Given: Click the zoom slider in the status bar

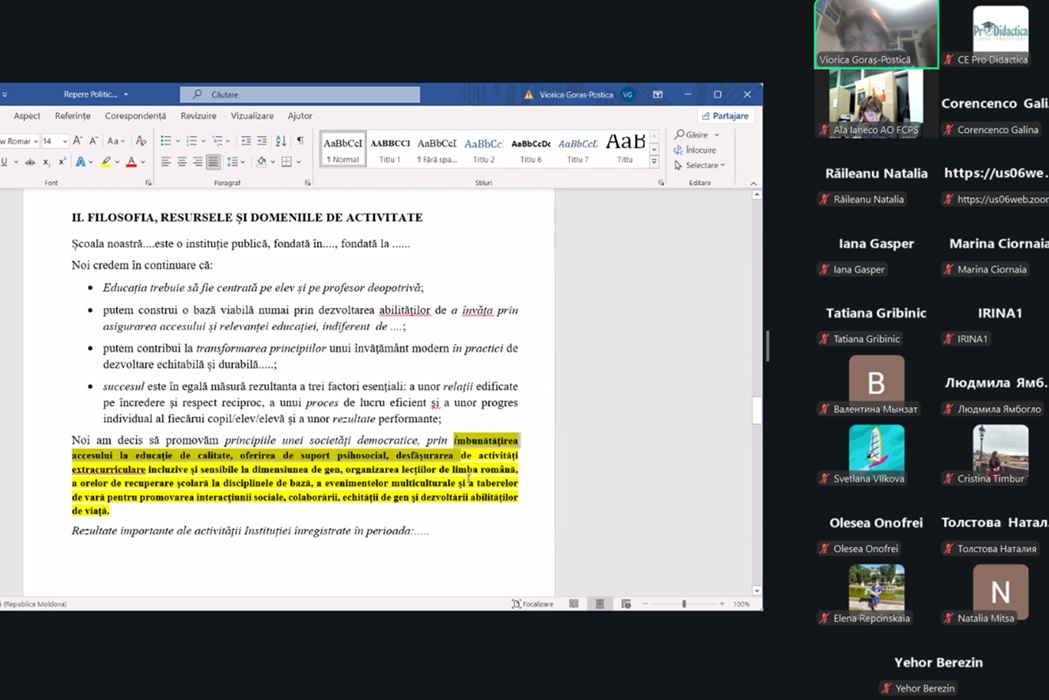Looking at the screenshot, I should click(x=684, y=604).
